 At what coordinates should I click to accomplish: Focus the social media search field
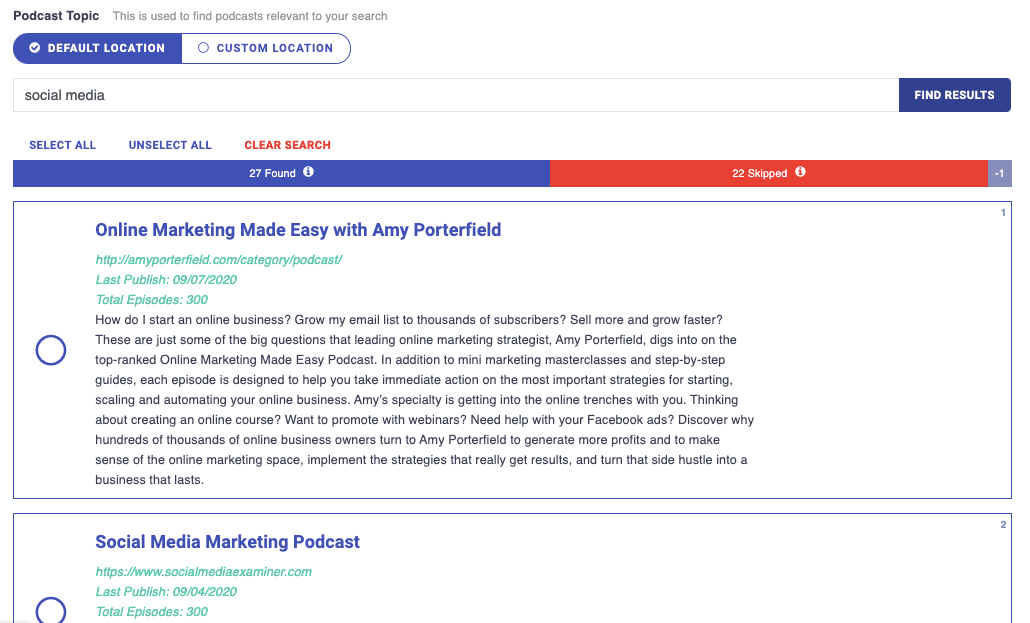click(456, 95)
